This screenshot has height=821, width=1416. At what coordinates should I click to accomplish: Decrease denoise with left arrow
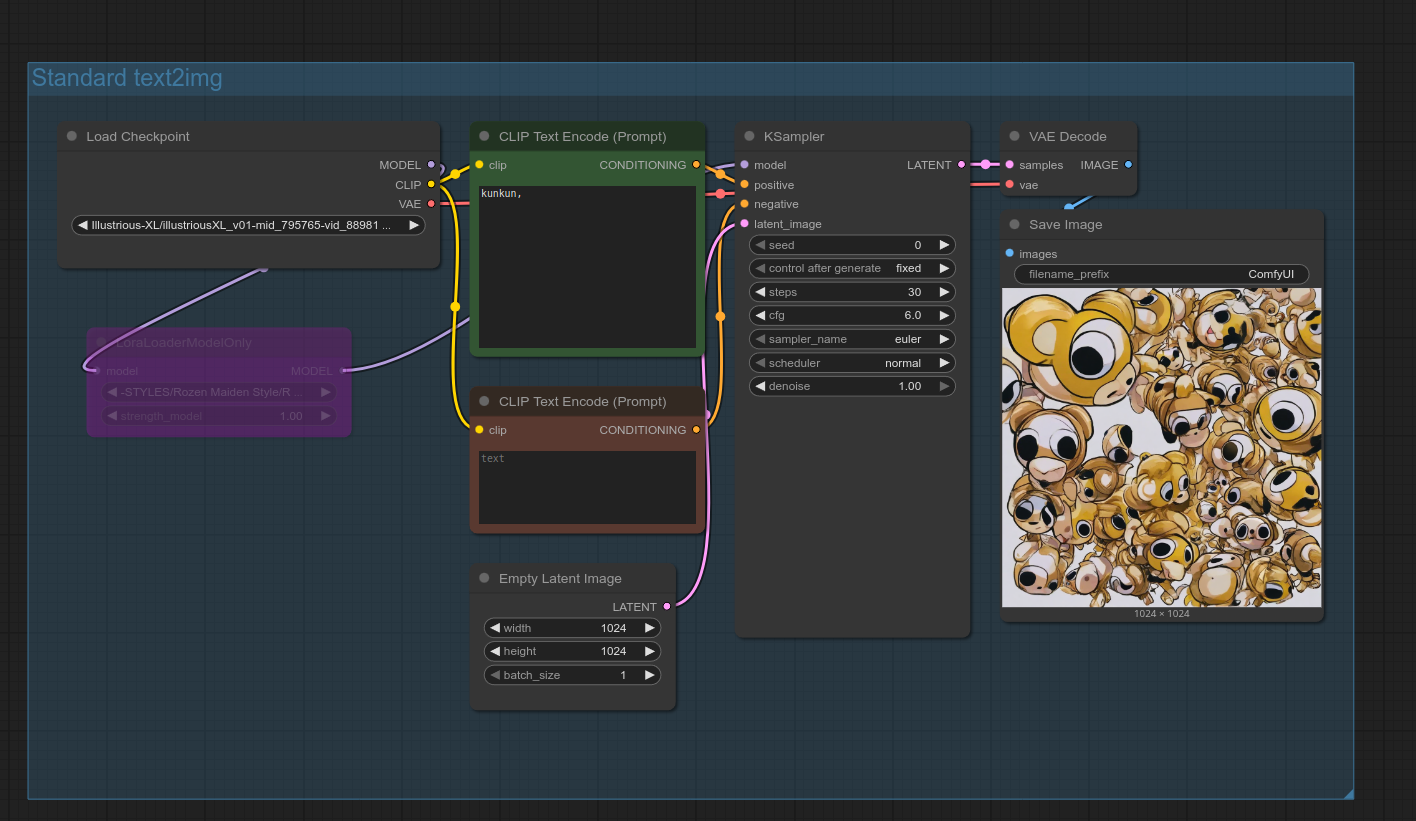click(760, 386)
